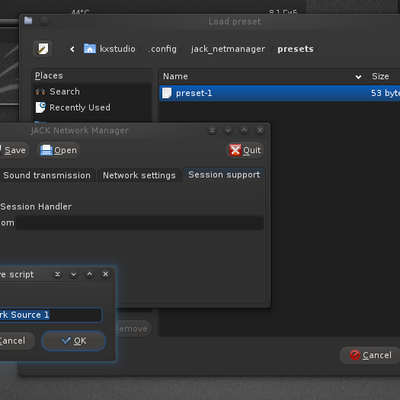The width and height of the screenshot is (400, 400).
Task: Minimize the JACK Network Manager window
Action: [228, 130]
